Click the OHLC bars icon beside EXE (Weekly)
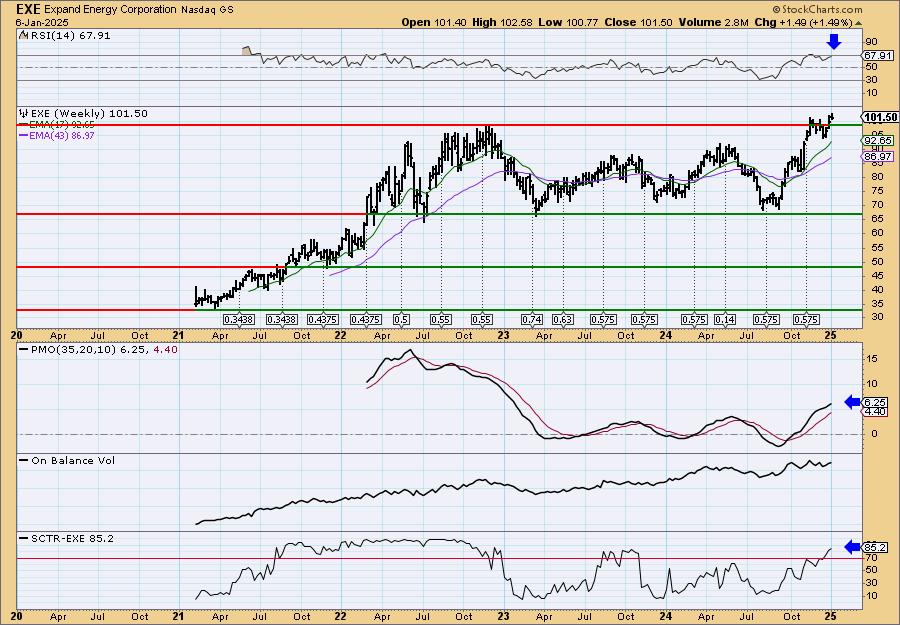The image size is (900, 625). click(23, 113)
